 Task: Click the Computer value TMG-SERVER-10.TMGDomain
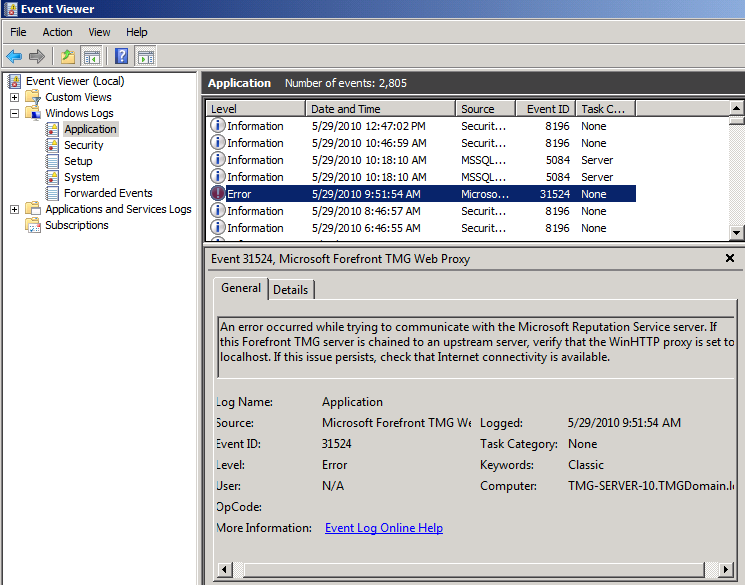click(x=651, y=486)
